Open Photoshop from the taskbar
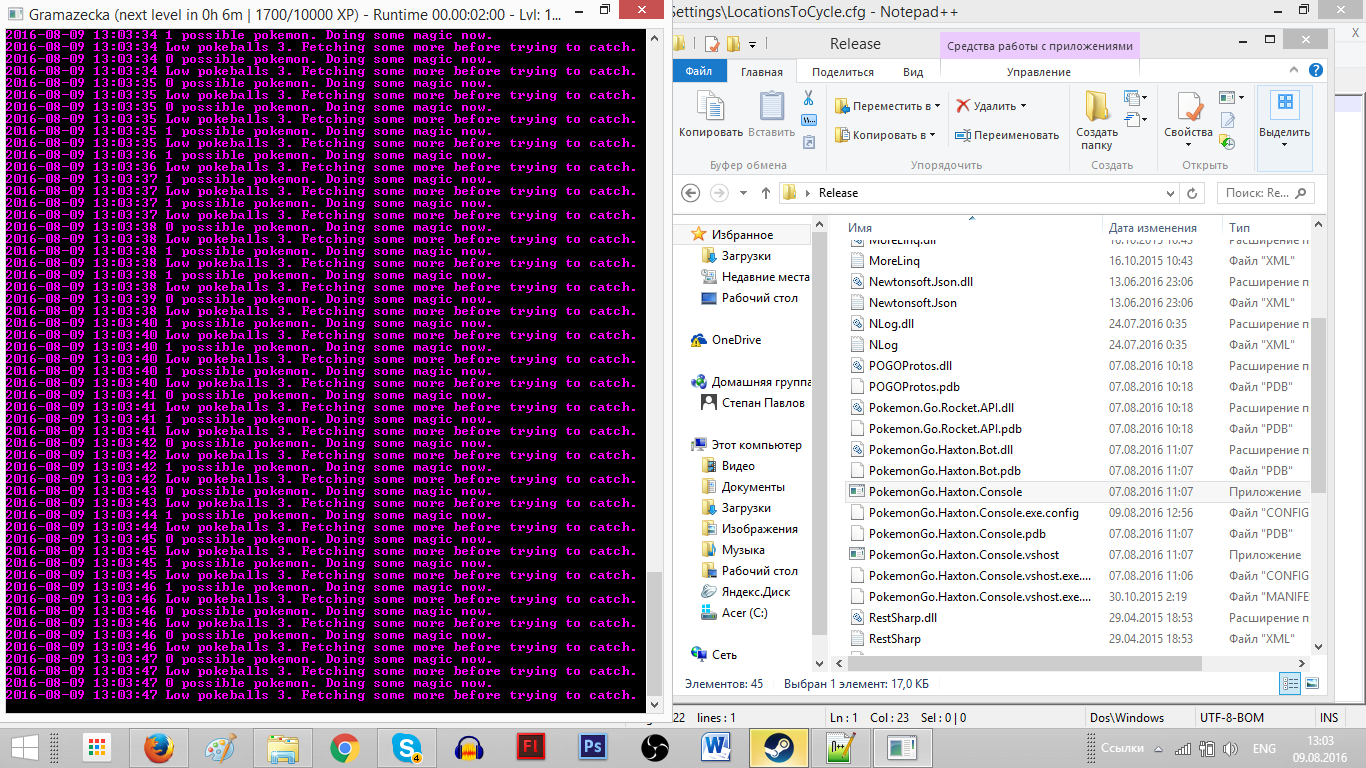 [593, 747]
